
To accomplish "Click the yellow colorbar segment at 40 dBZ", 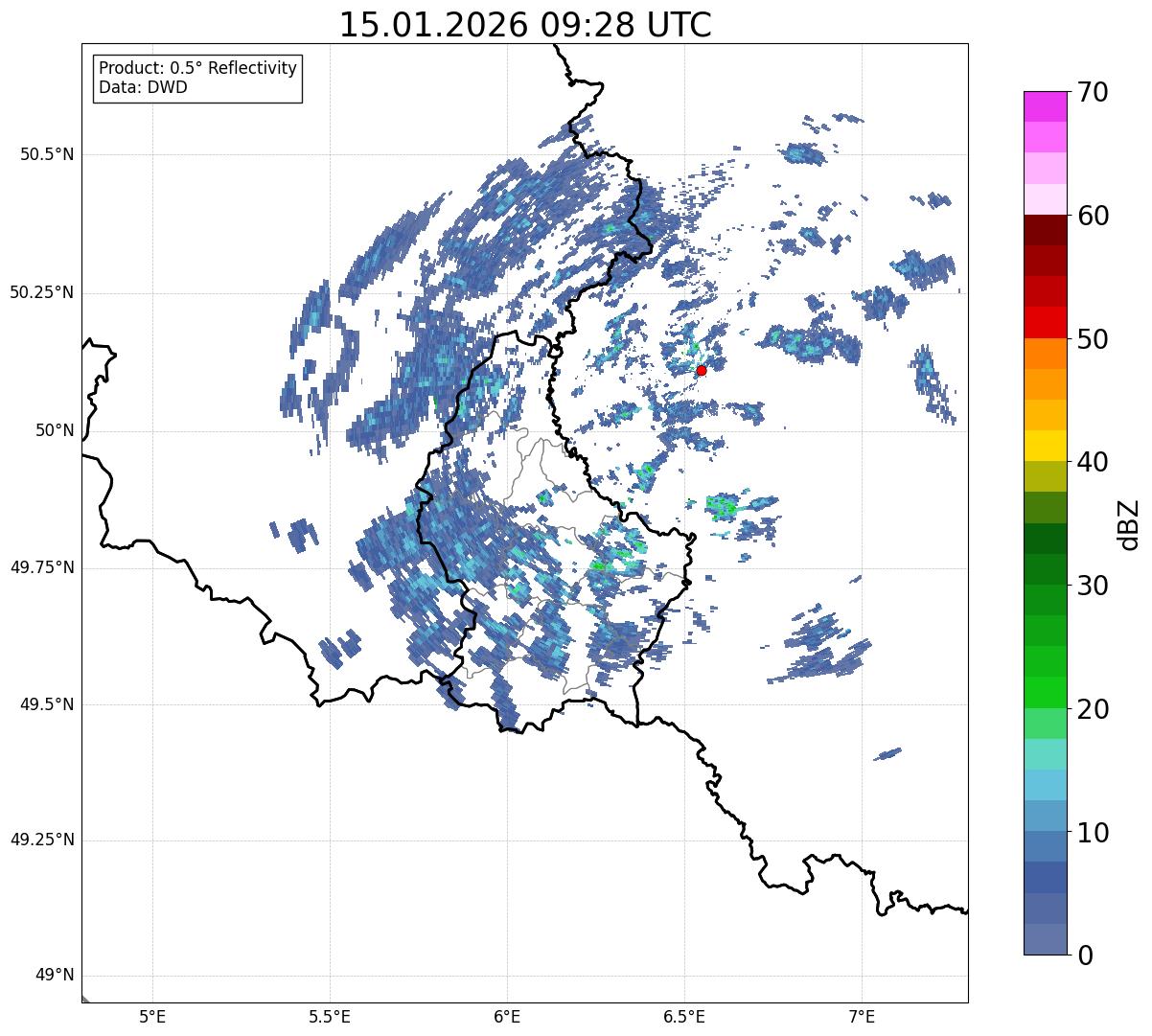I will 1045,446.
